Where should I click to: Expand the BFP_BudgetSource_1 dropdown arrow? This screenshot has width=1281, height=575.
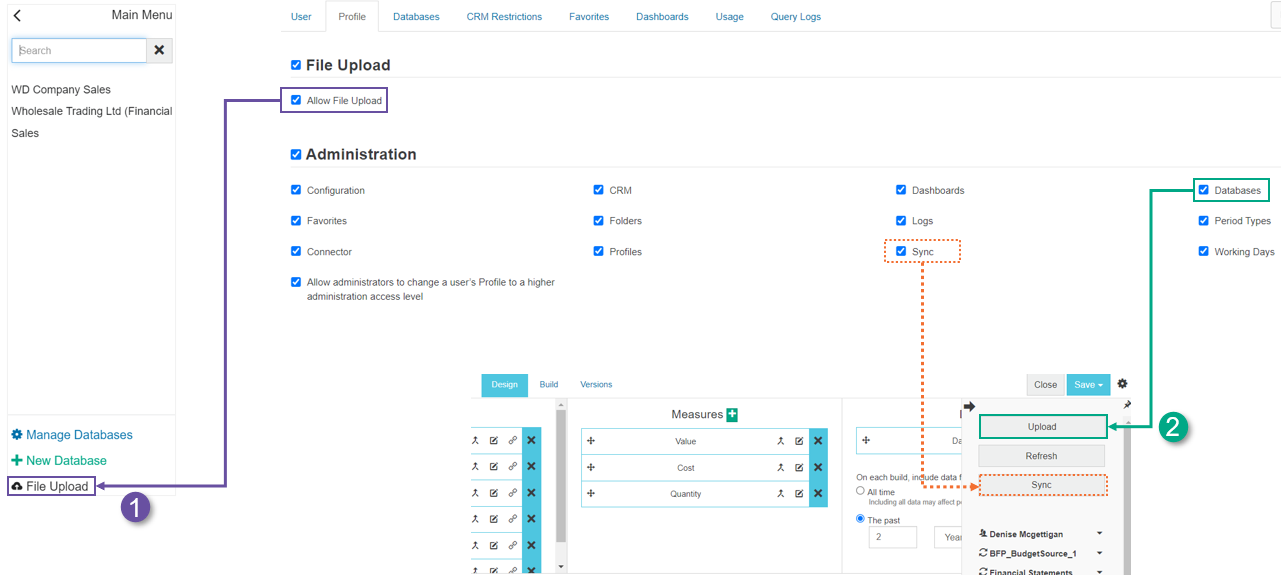pos(1100,553)
